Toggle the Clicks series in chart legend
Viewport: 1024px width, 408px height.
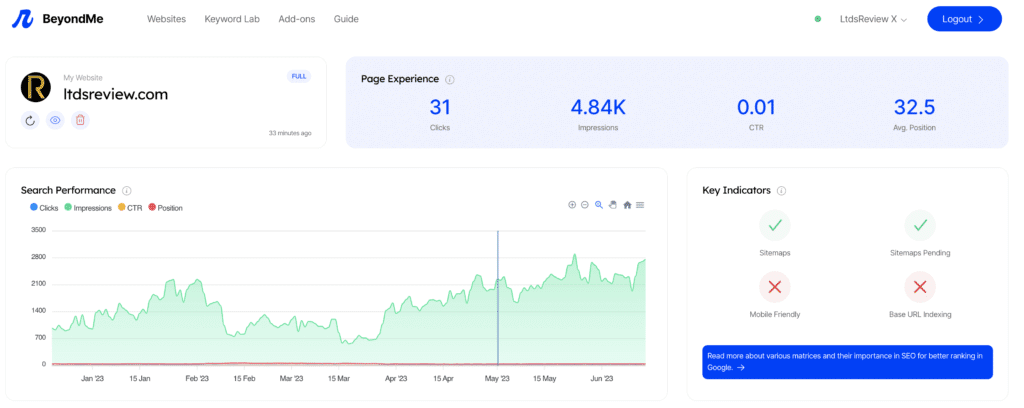pyautogui.click(x=45, y=208)
